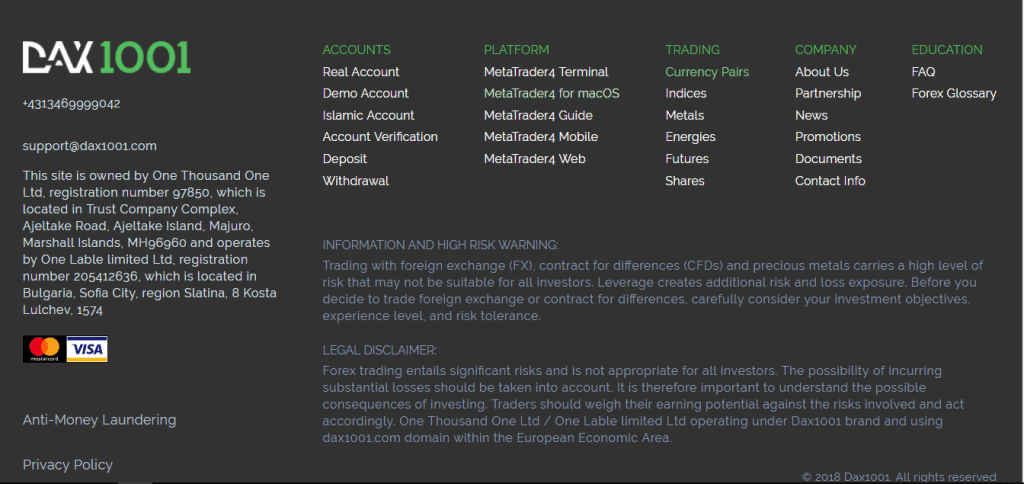
Task: Click the DAX1001 logo
Action: pyautogui.click(x=106, y=57)
